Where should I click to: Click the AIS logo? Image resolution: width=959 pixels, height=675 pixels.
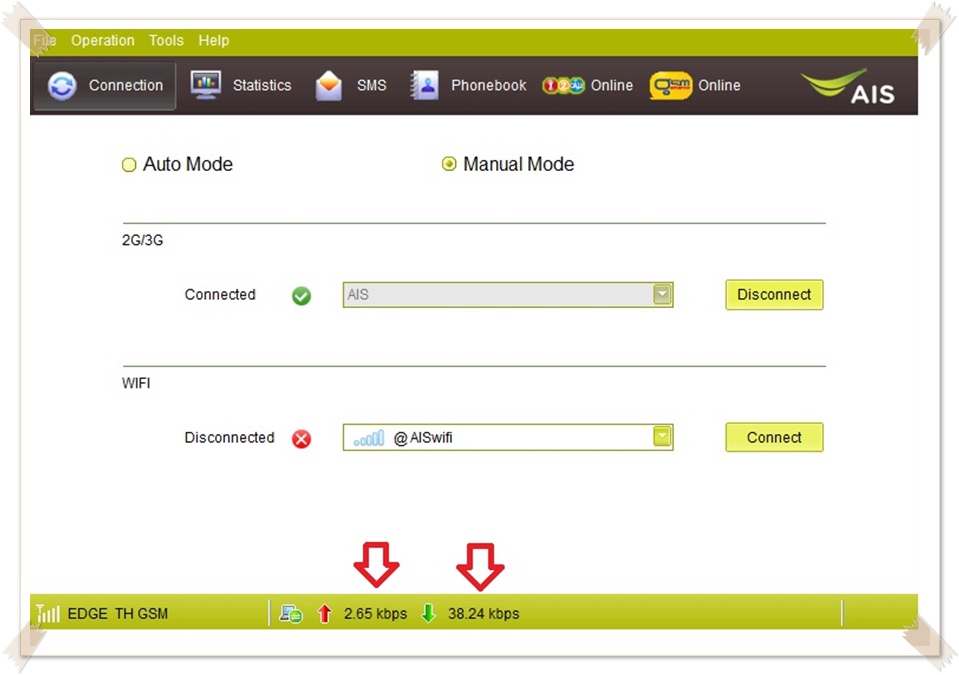click(848, 86)
